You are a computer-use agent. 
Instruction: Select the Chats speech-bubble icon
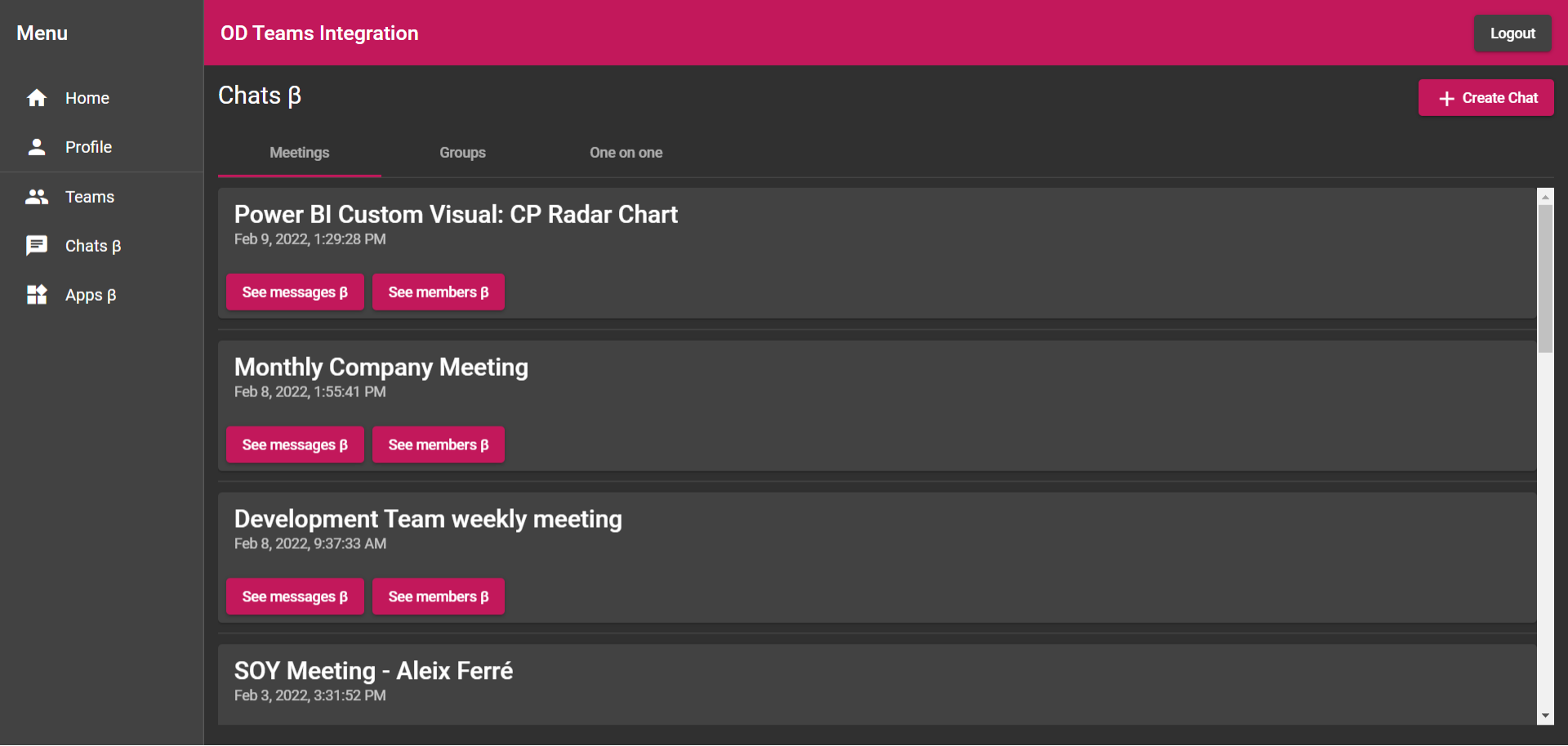[x=37, y=246]
